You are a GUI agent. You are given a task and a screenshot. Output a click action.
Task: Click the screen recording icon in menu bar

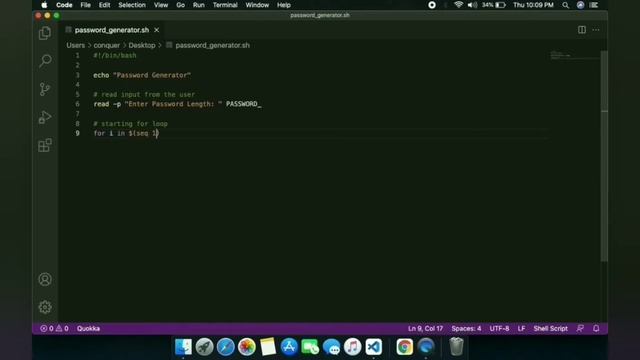tap(432, 5)
